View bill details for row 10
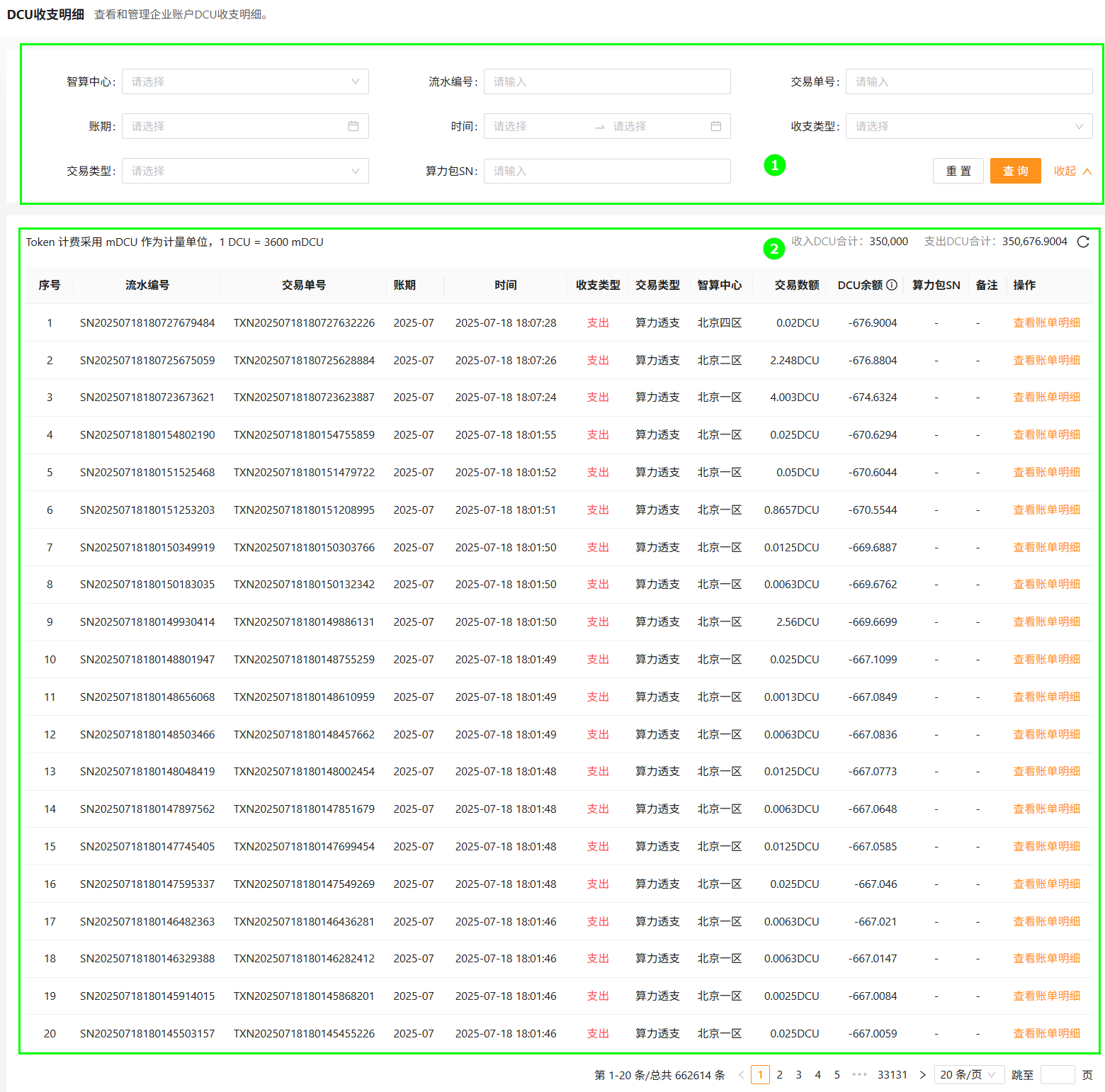Viewport: 1105px width, 1092px height. (1046, 659)
